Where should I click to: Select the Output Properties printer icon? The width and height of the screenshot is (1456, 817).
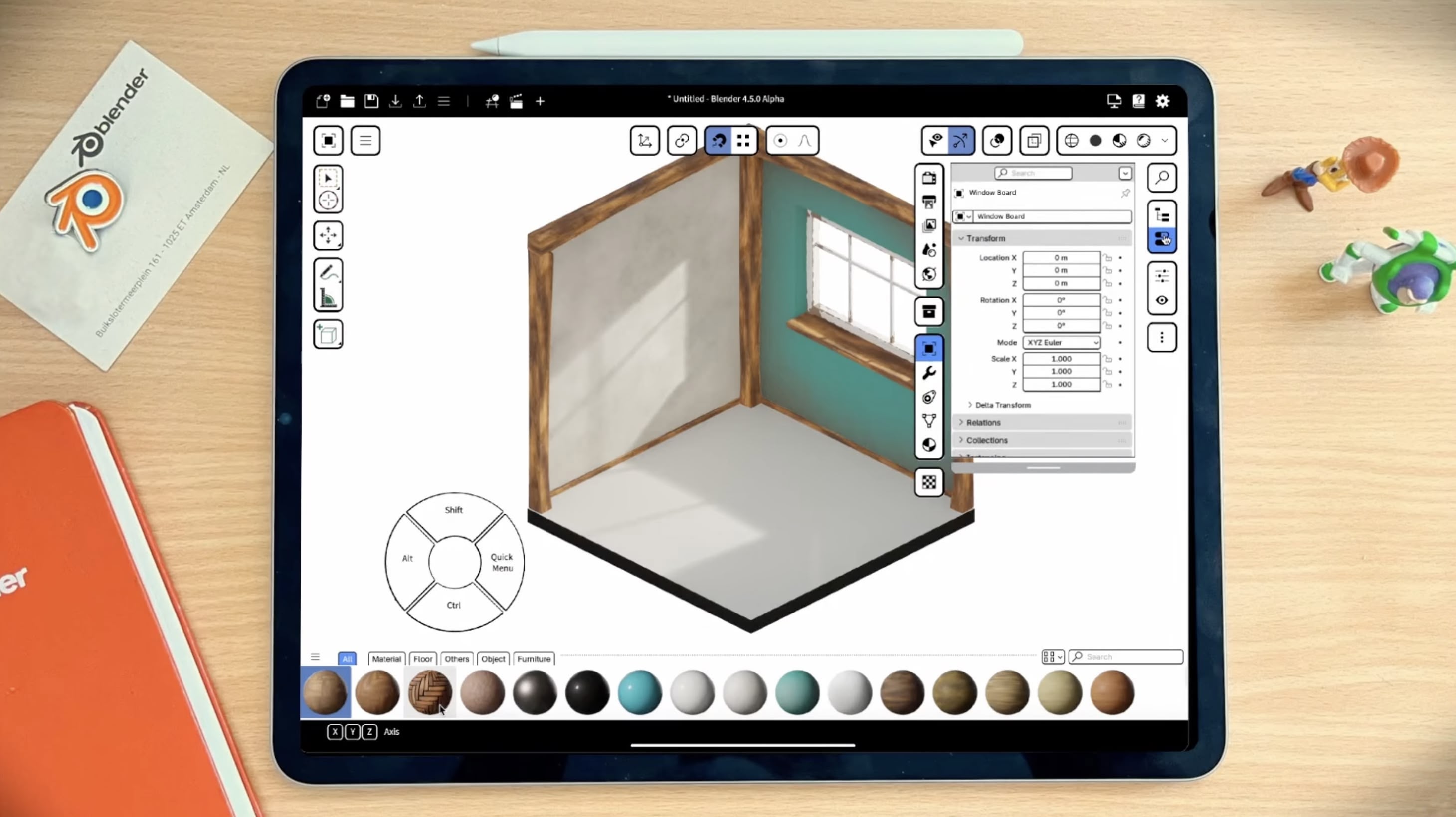click(928, 203)
